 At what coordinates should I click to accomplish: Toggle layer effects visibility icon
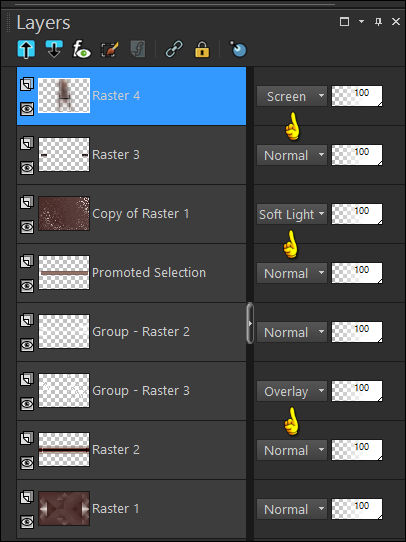click(82, 49)
